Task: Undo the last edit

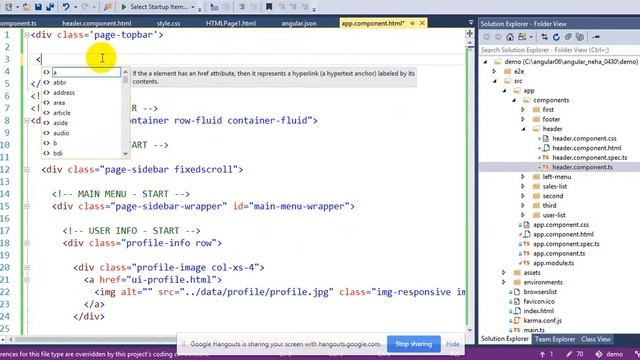Action: (x=66, y=7)
